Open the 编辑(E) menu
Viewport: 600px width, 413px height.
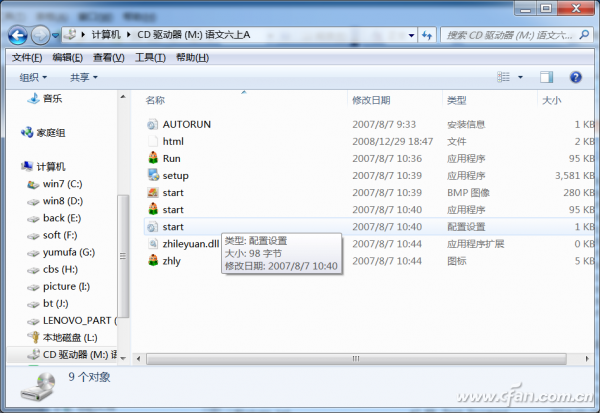pyautogui.click(x=68, y=58)
